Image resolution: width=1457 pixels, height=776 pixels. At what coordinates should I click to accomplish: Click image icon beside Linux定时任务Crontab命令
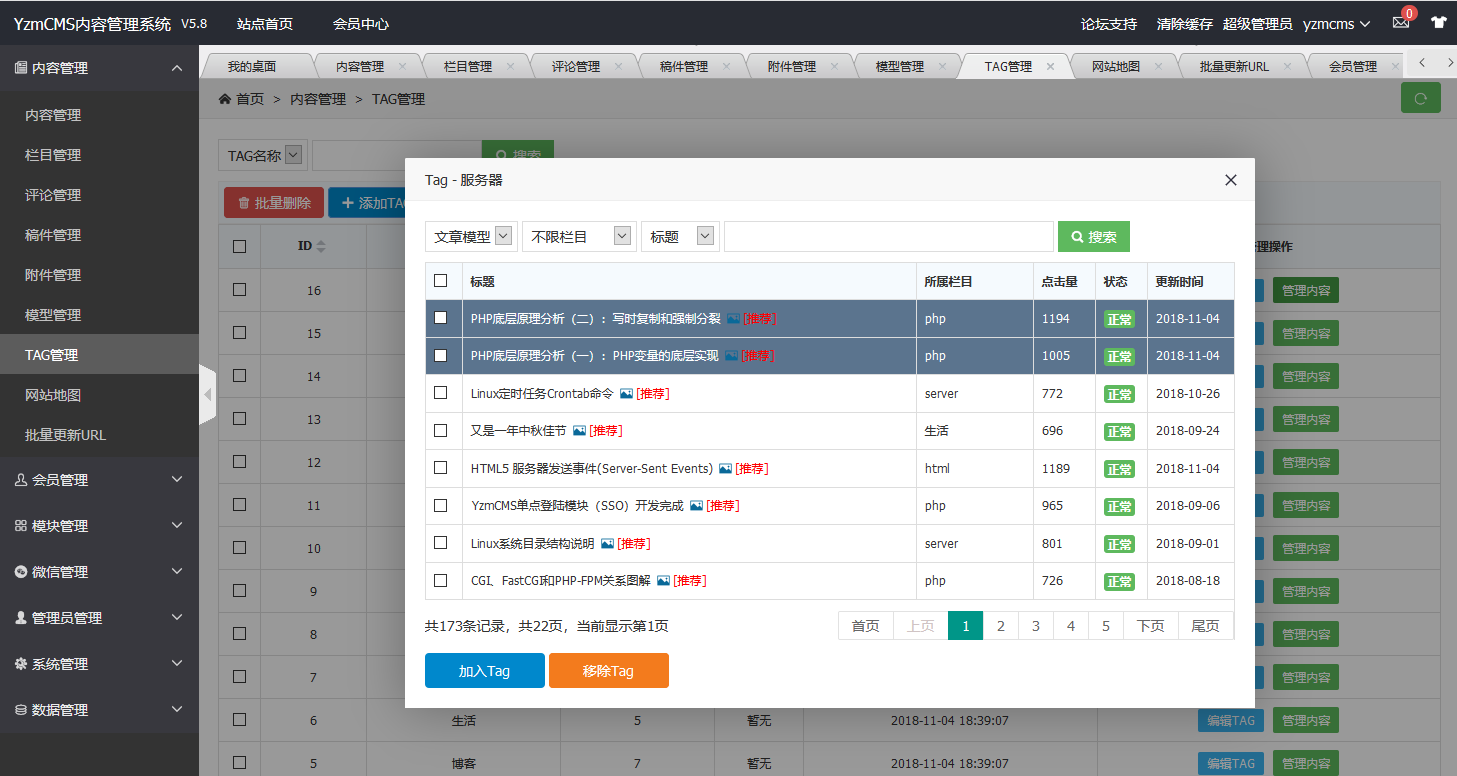pos(626,394)
